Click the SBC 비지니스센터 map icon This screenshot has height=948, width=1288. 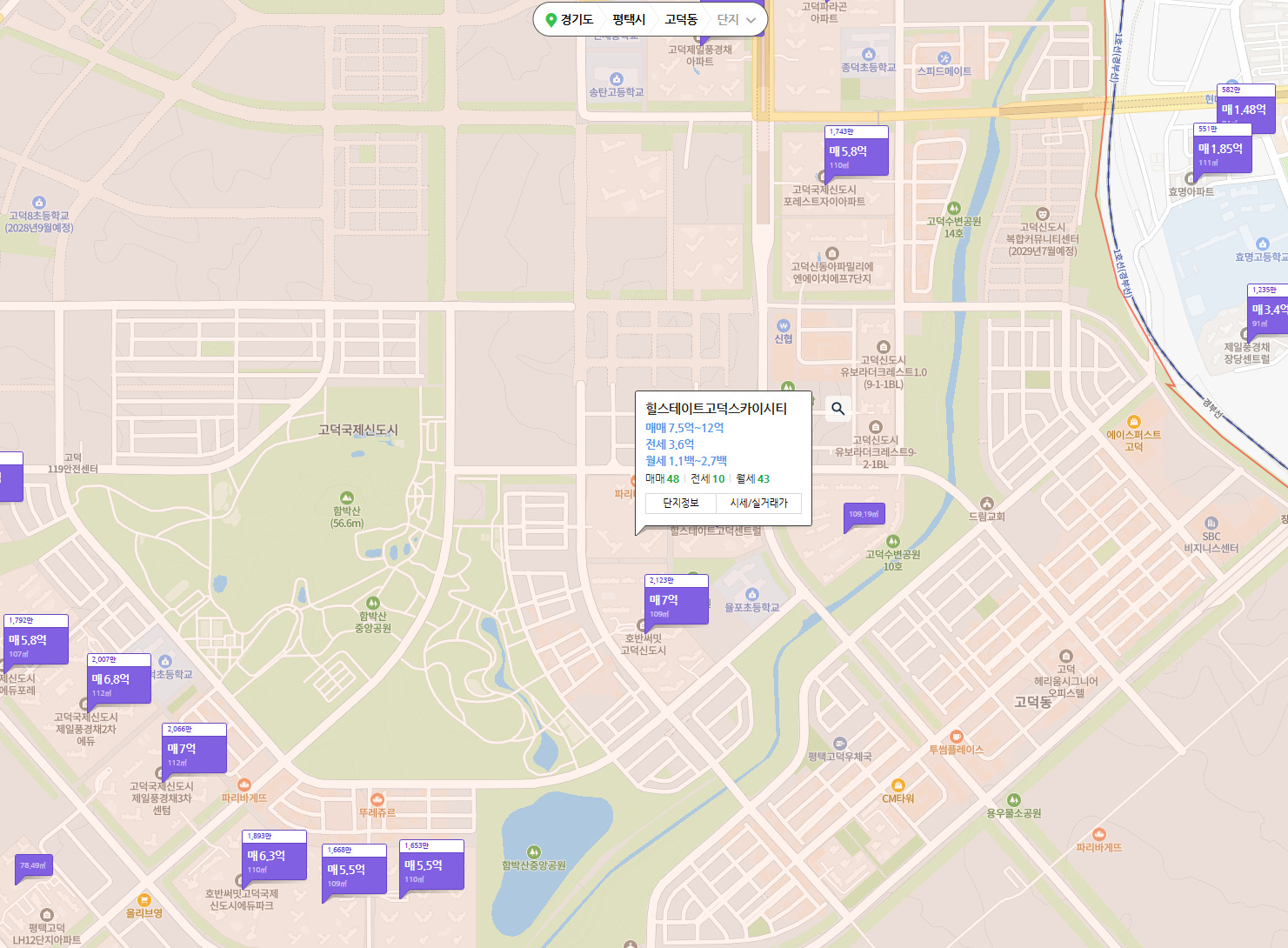point(1211,524)
